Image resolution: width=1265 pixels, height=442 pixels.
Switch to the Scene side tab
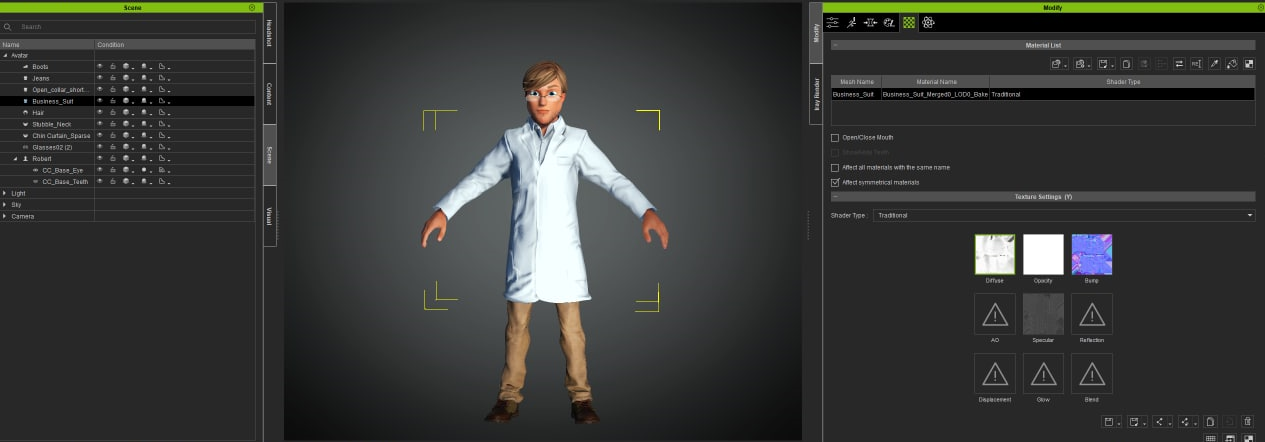click(270, 154)
